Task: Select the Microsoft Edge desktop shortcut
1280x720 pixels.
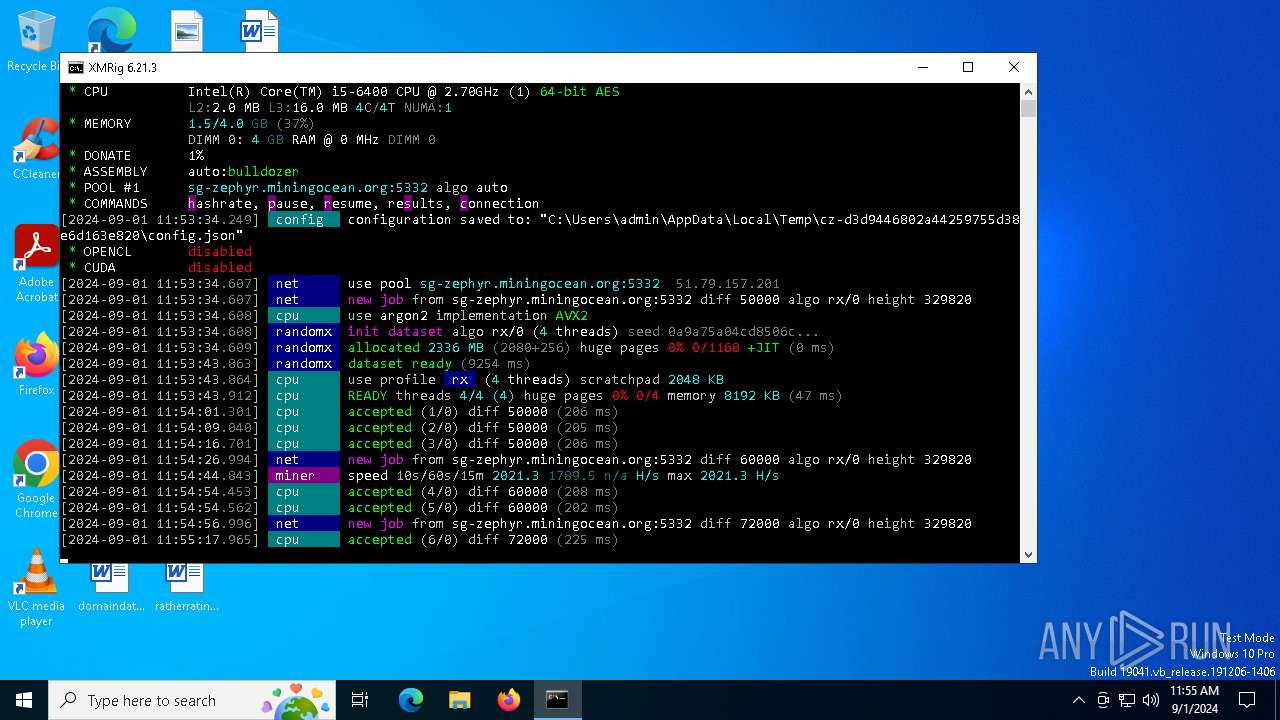Action: point(110,30)
